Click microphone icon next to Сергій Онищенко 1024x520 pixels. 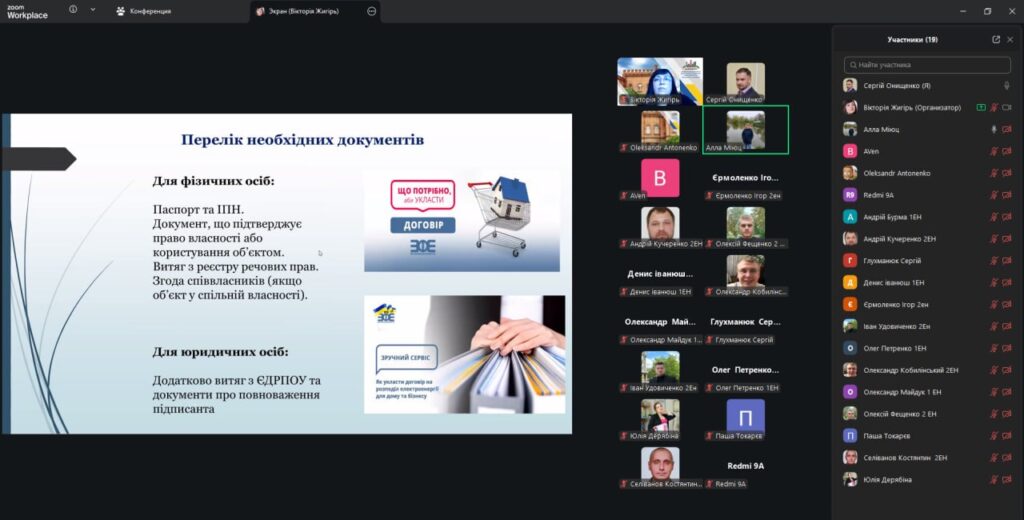point(1007,86)
